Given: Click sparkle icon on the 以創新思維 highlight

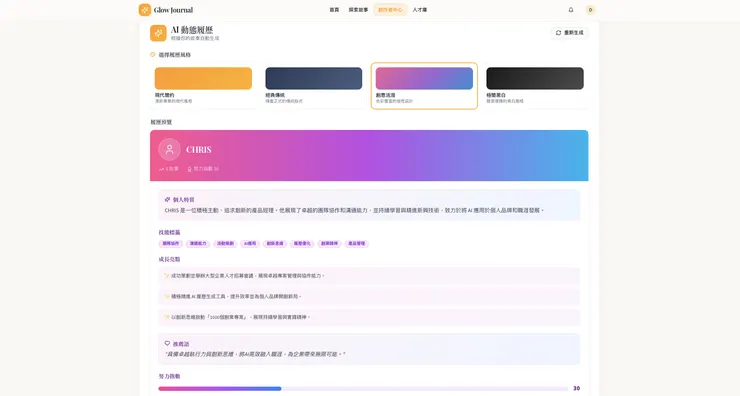Looking at the screenshot, I should 167,317.
